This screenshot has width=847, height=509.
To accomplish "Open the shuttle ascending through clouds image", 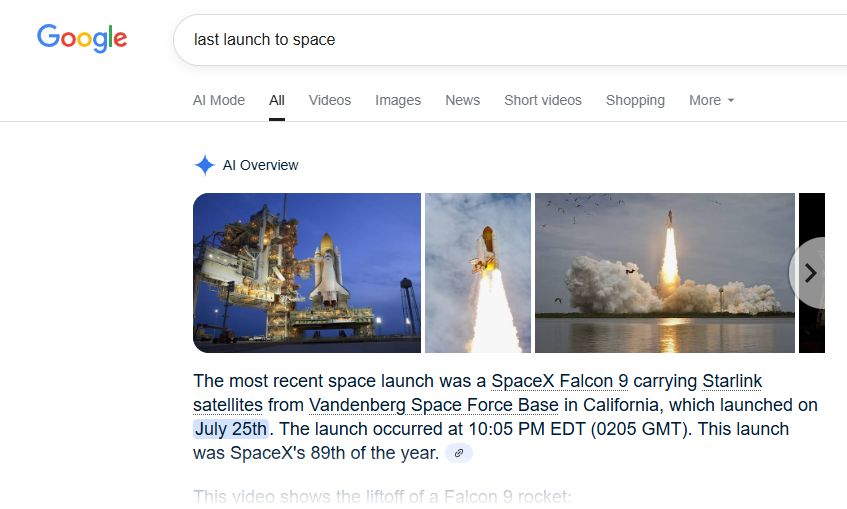I will pyautogui.click(x=478, y=273).
